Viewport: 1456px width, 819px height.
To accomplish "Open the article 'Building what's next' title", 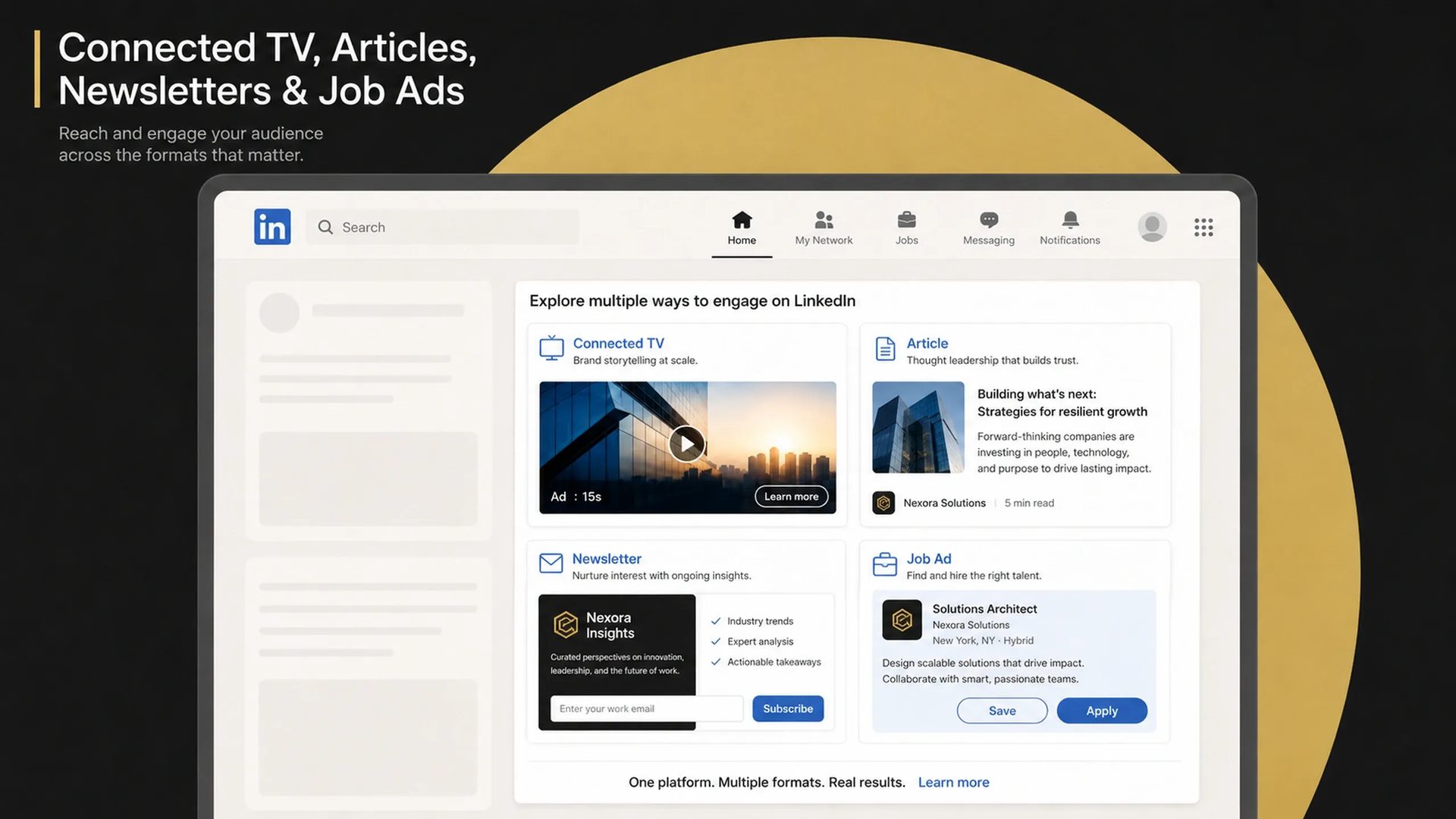I will coord(1062,403).
